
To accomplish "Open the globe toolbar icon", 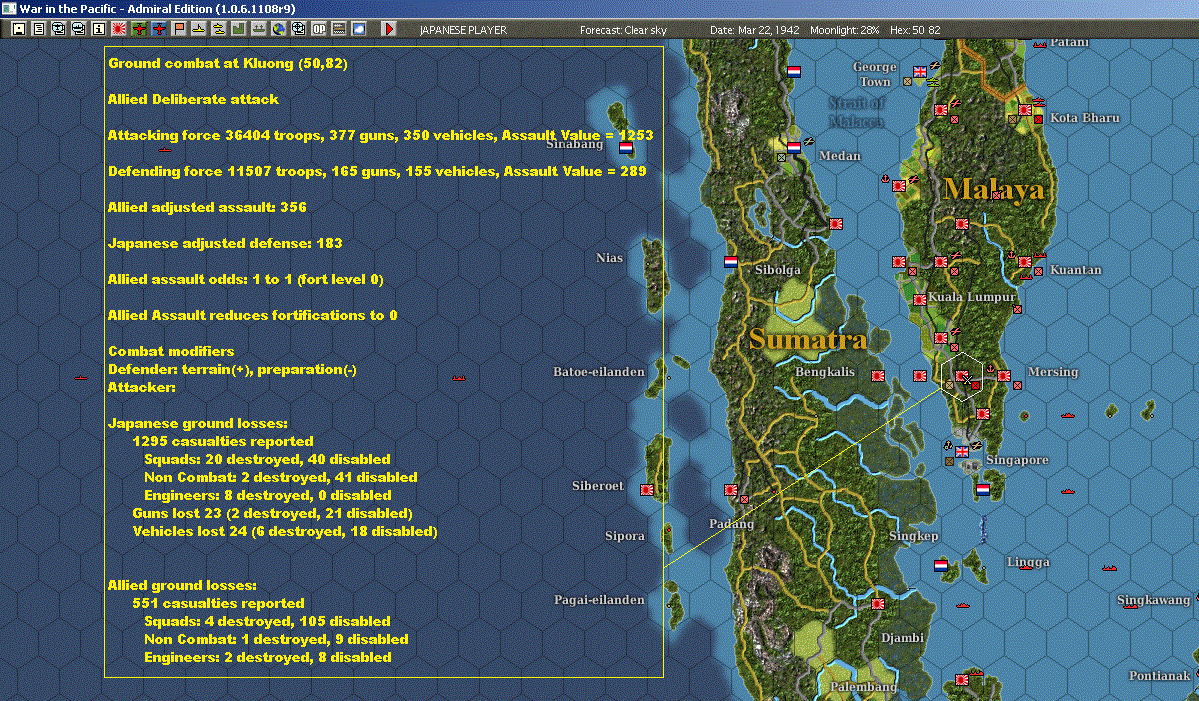I will pyautogui.click(x=278, y=29).
